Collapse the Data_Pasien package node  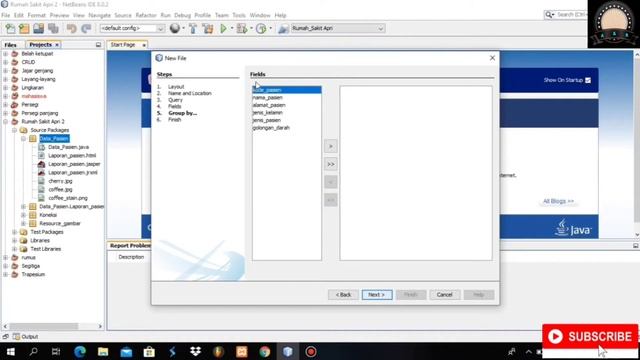(24, 139)
